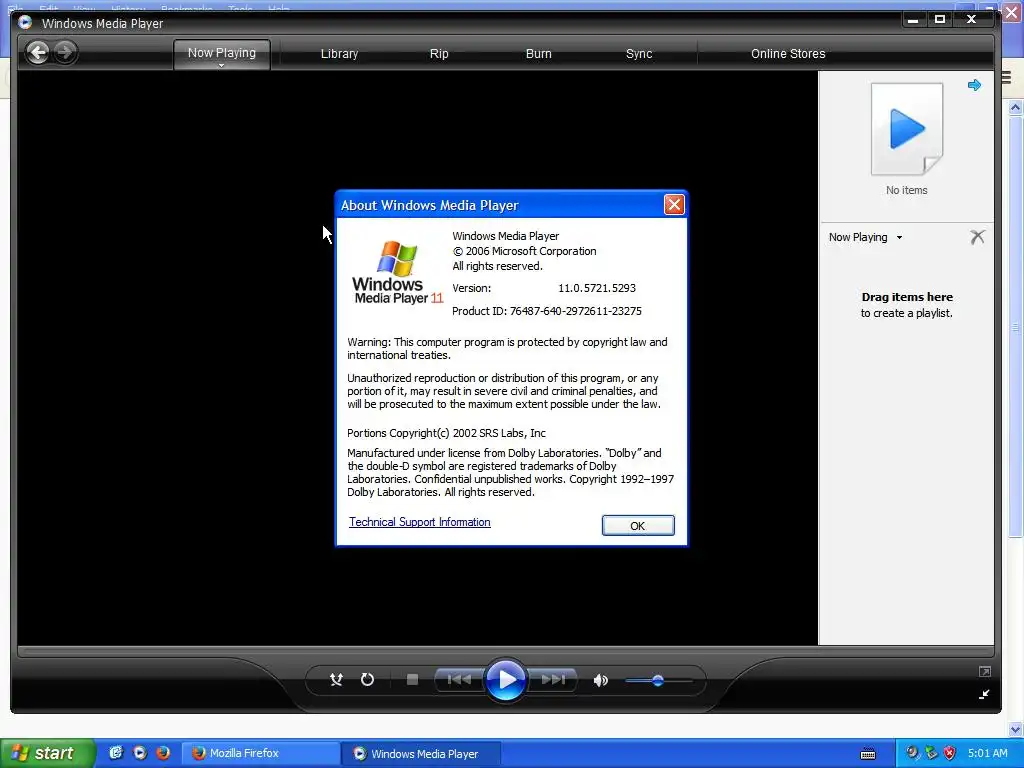The width and height of the screenshot is (1024, 768).
Task: Click the Previous track button
Action: [x=460, y=680]
